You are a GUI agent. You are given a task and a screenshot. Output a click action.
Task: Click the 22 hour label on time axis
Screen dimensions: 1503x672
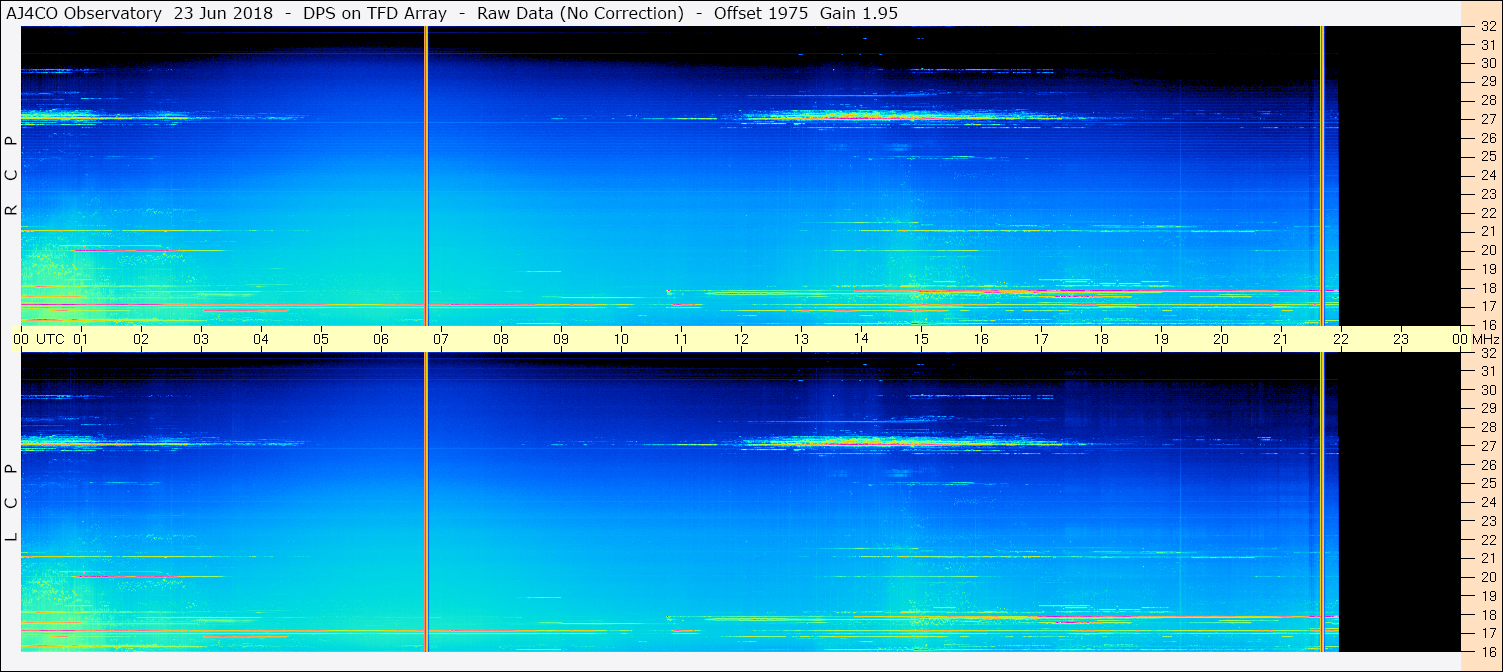coord(1341,339)
